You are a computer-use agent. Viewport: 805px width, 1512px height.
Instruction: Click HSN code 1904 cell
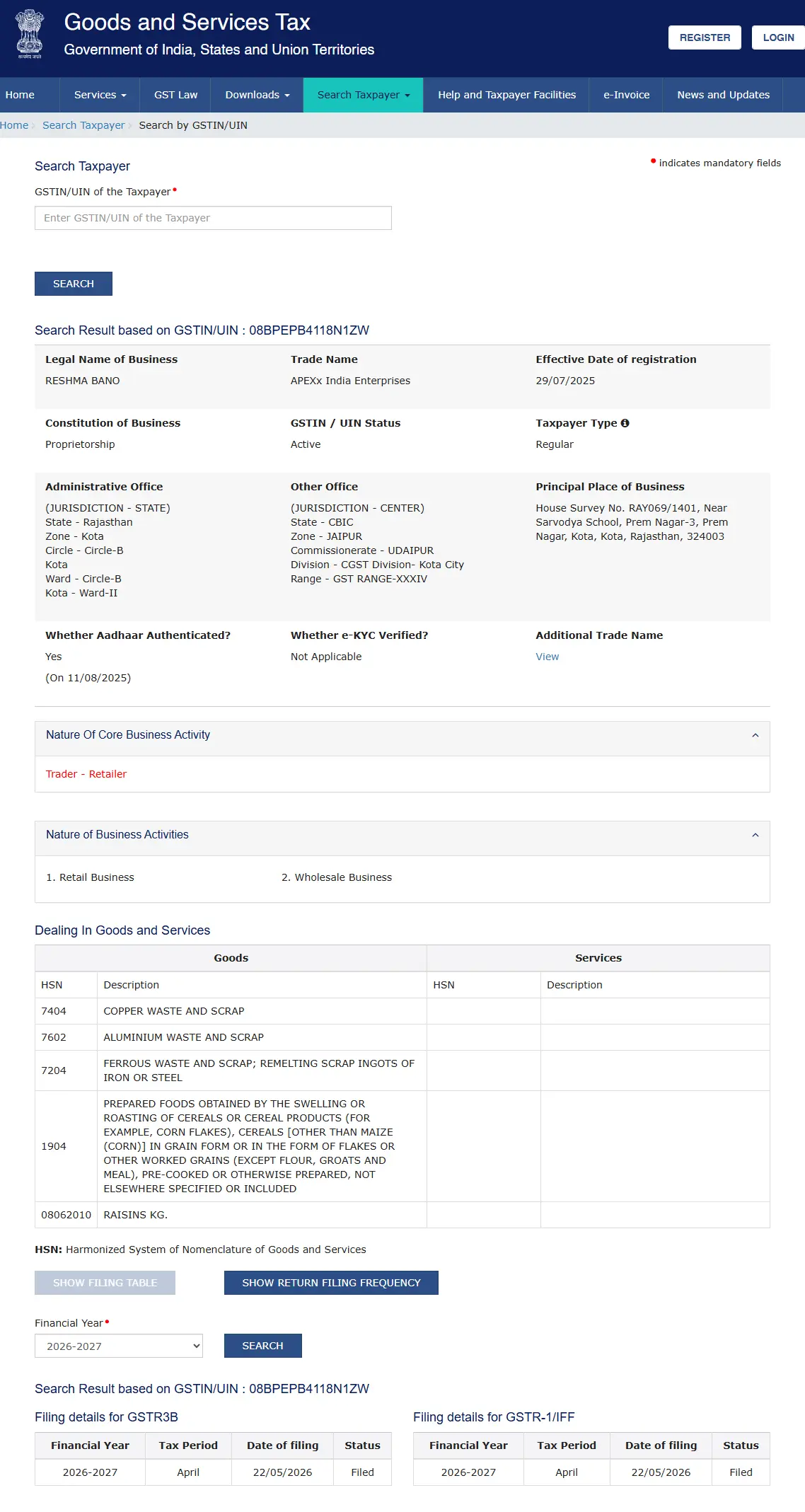pyautogui.click(x=66, y=1146)
